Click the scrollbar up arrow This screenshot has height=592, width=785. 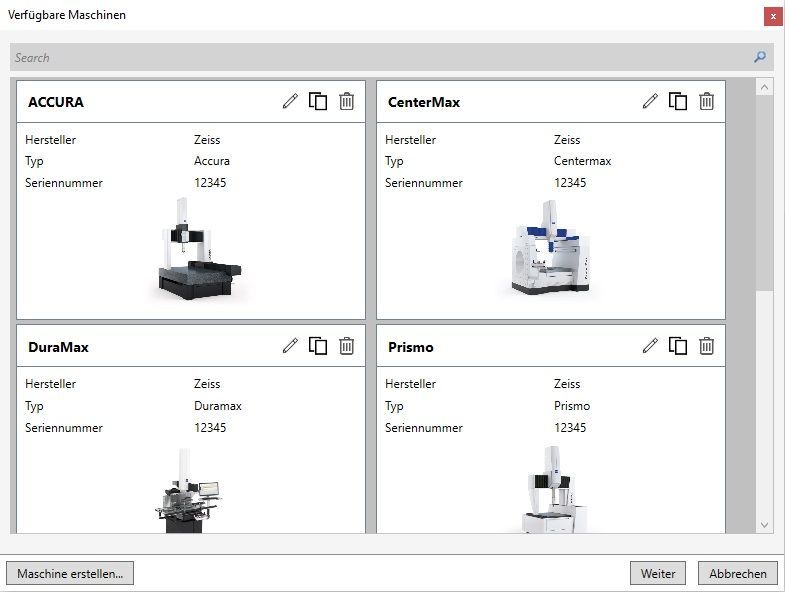point(764,87)
